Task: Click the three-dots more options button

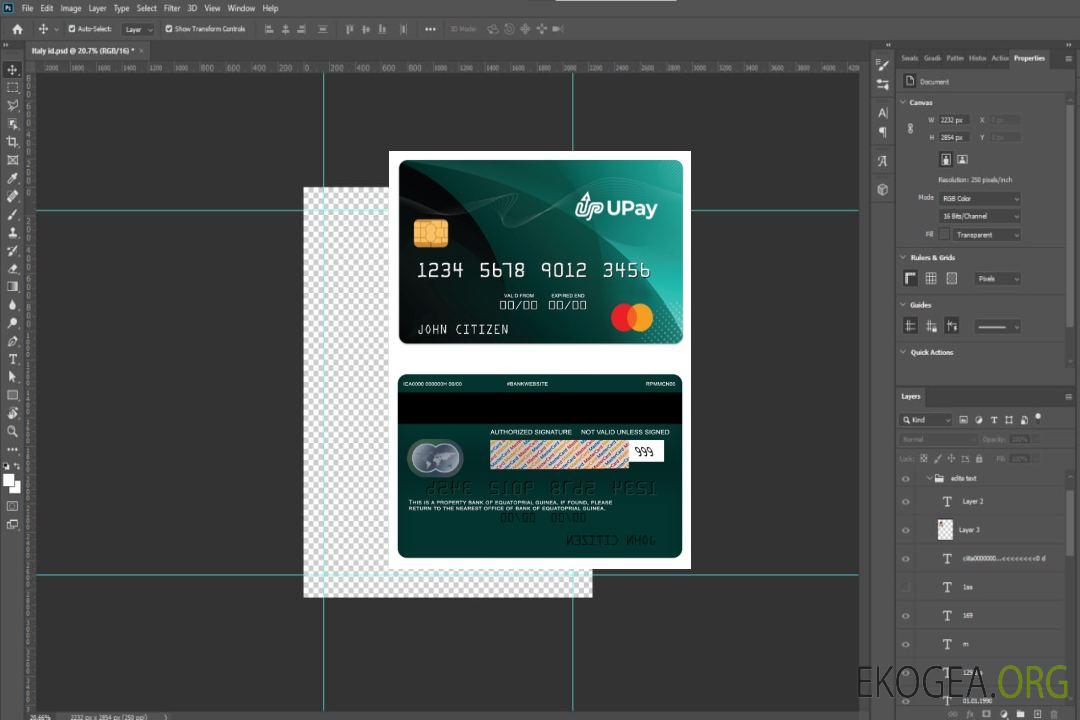Action: (430, 29)
